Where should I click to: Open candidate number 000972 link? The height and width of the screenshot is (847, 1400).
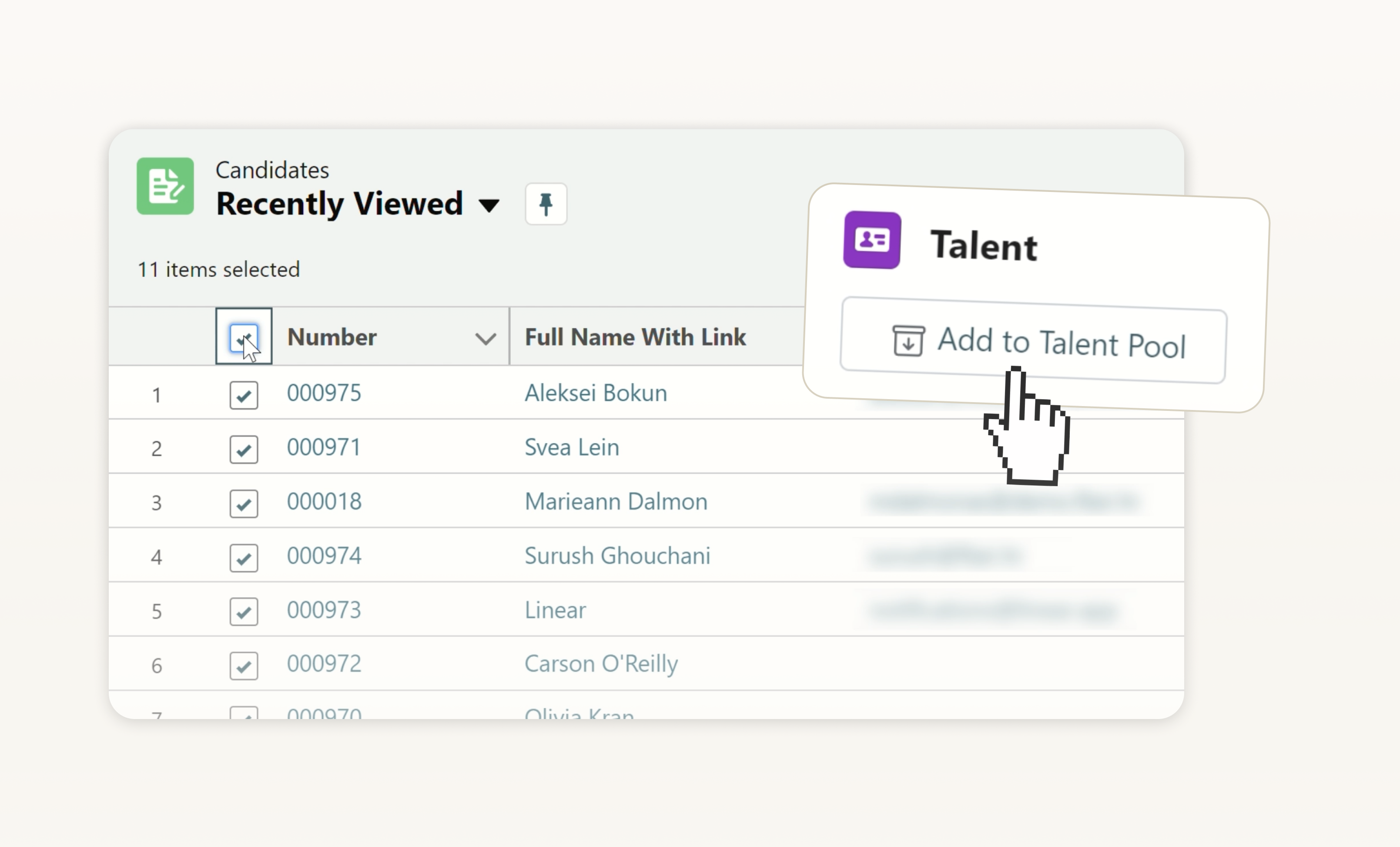click(x=324, y=663)
